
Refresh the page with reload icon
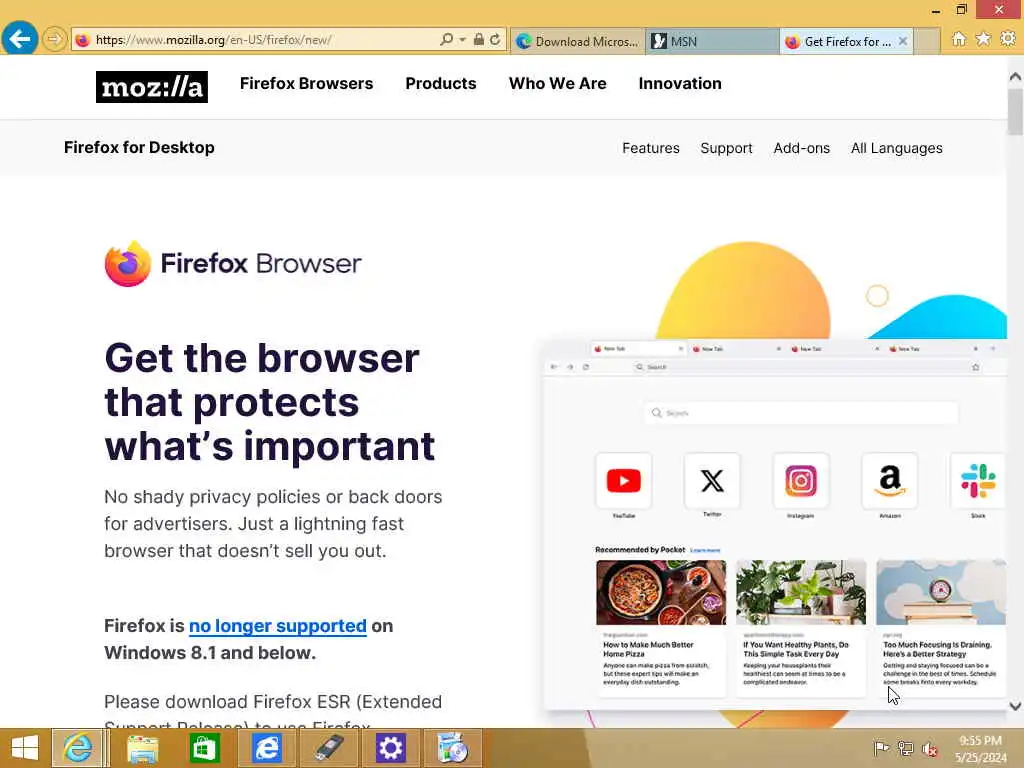(x=496, y=40)
